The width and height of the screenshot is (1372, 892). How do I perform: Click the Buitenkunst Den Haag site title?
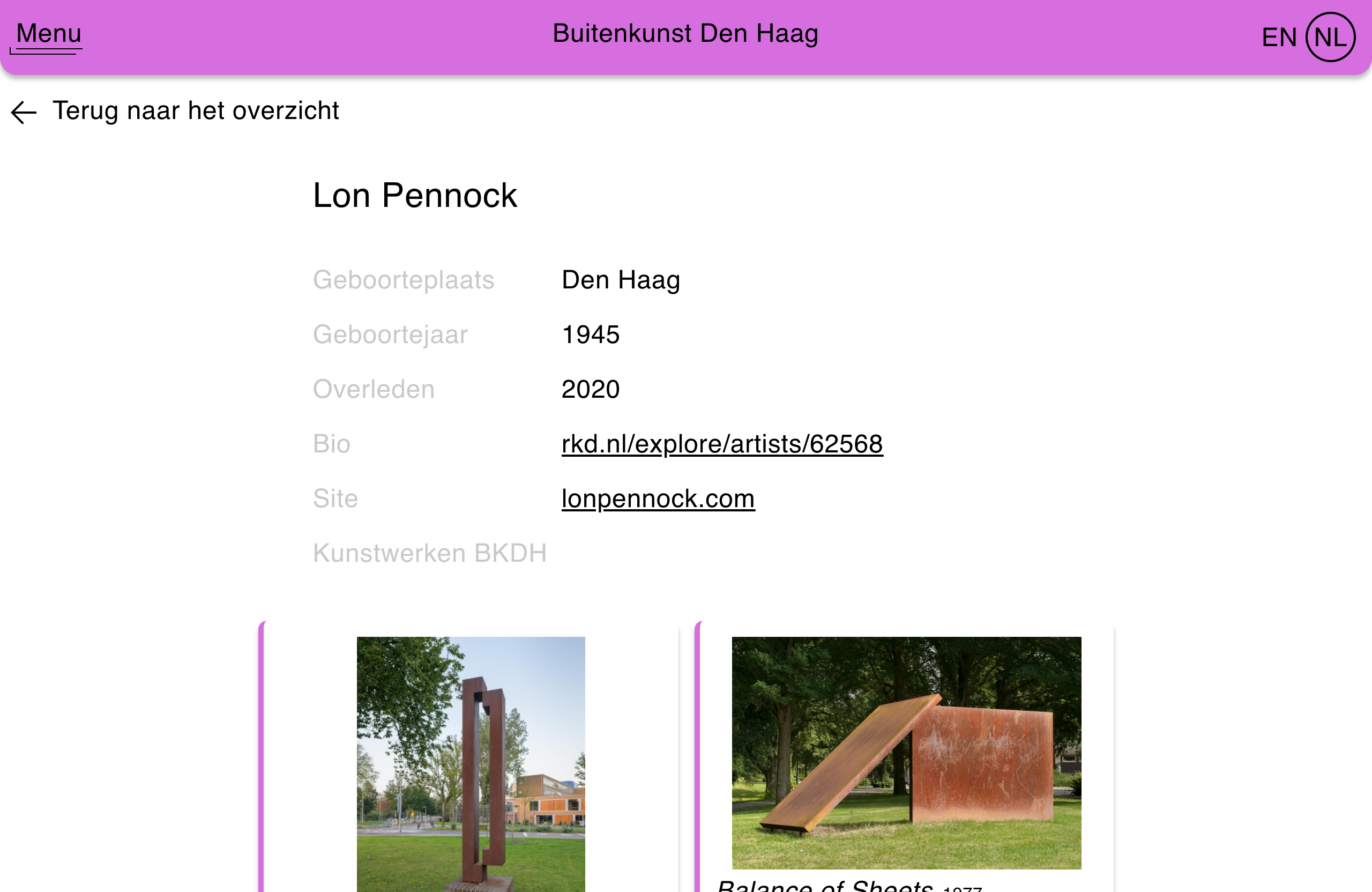pos(685,33)
